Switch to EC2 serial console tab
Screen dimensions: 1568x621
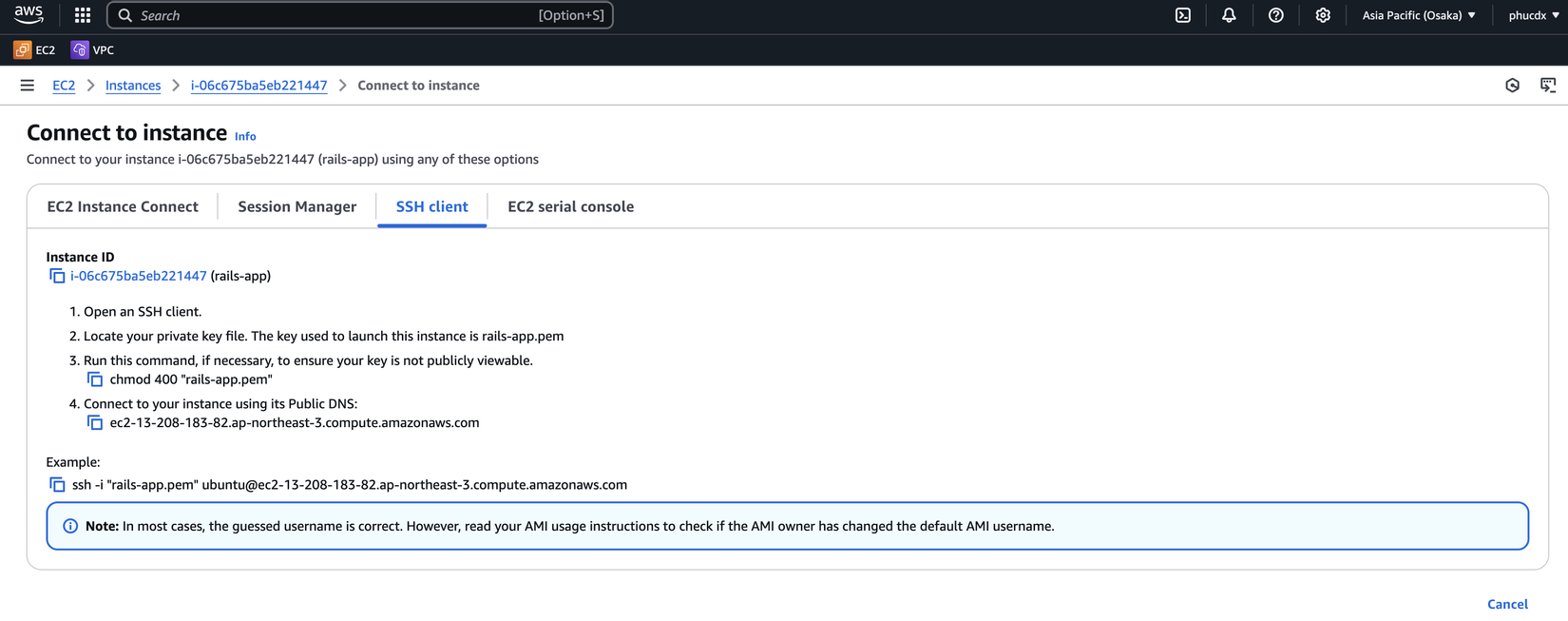tap(571, 206)
